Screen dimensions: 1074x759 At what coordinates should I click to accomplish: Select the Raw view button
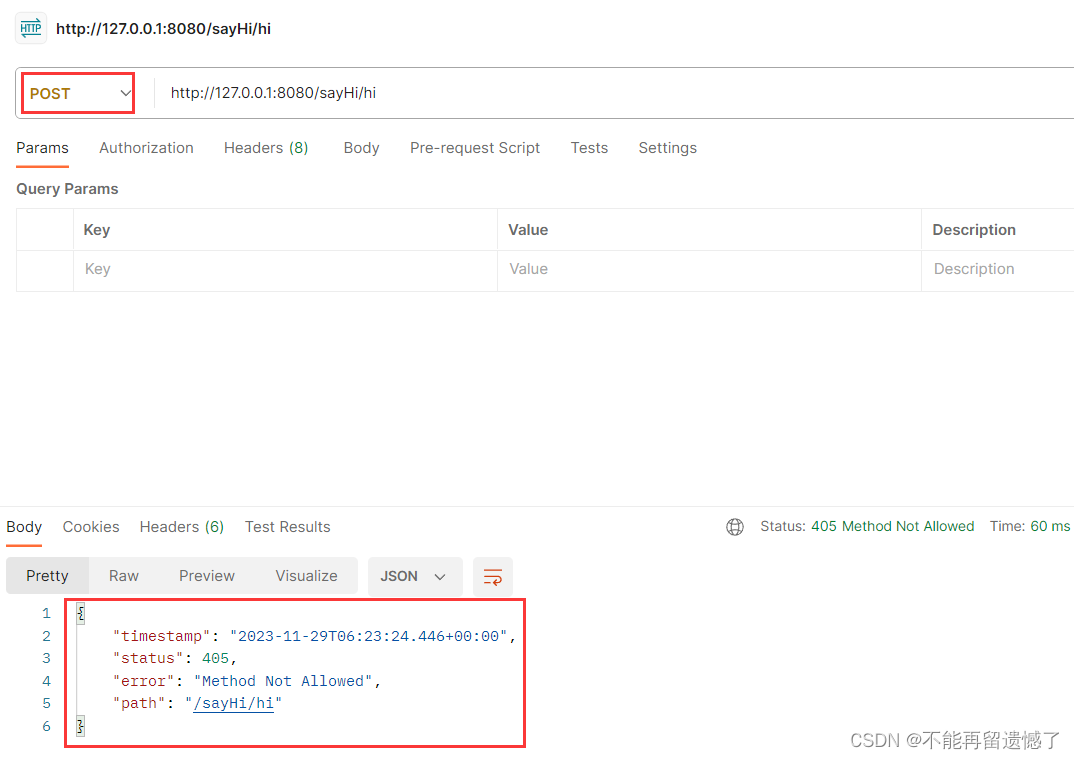click(124, 576)
